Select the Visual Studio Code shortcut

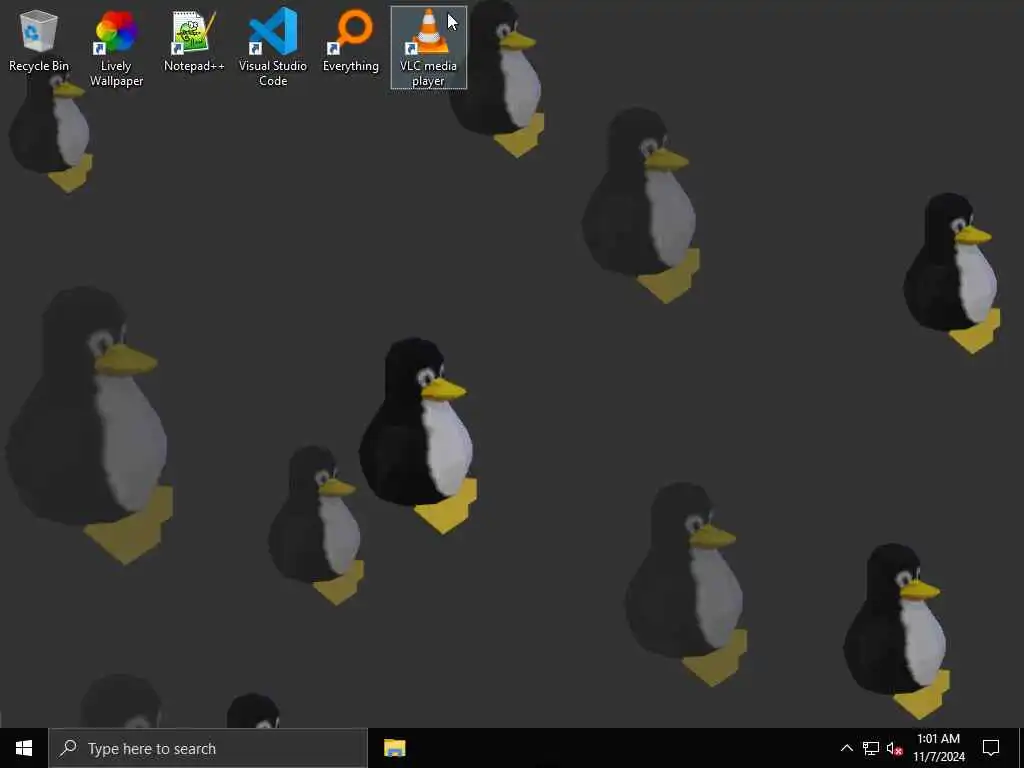click(x=273, y=48)
